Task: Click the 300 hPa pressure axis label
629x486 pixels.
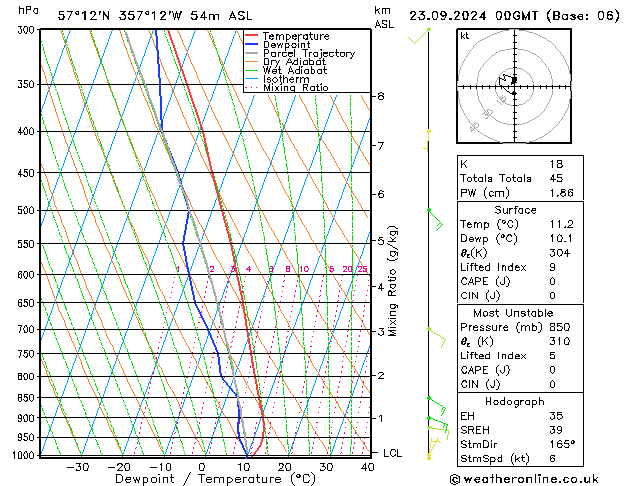Action: point(26,30)
